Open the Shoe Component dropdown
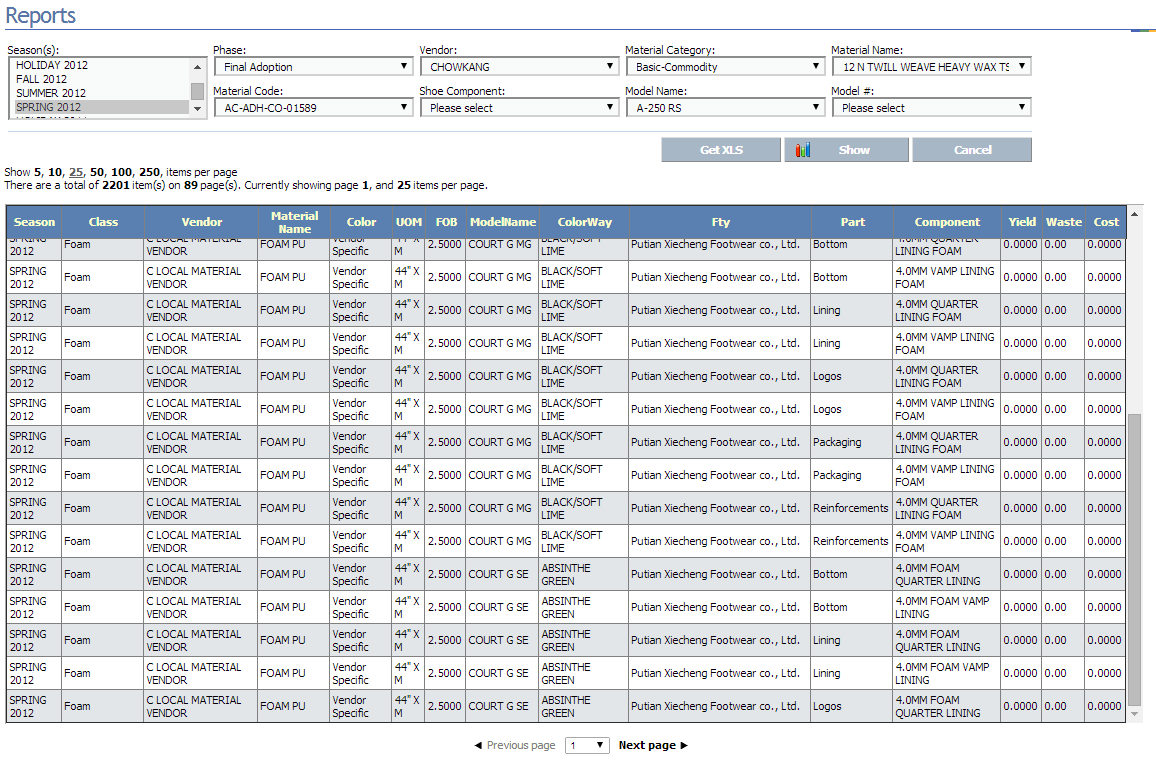This screenshot has width=1156, height=771. pyautogui.click(x=519, y=108)
